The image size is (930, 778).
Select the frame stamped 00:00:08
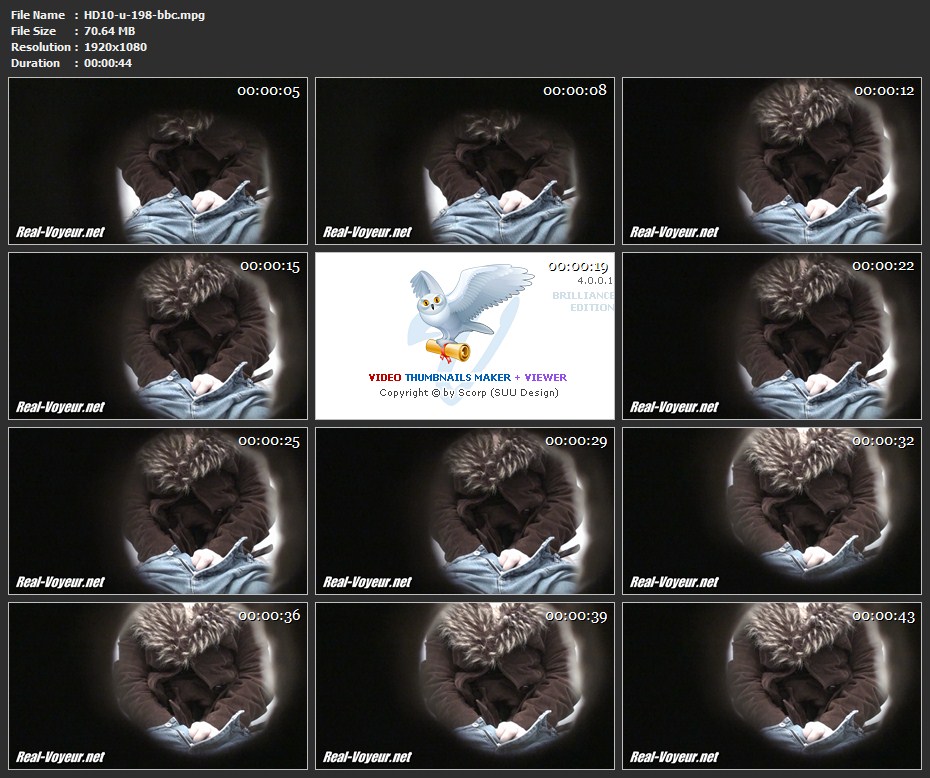(465, 161)
